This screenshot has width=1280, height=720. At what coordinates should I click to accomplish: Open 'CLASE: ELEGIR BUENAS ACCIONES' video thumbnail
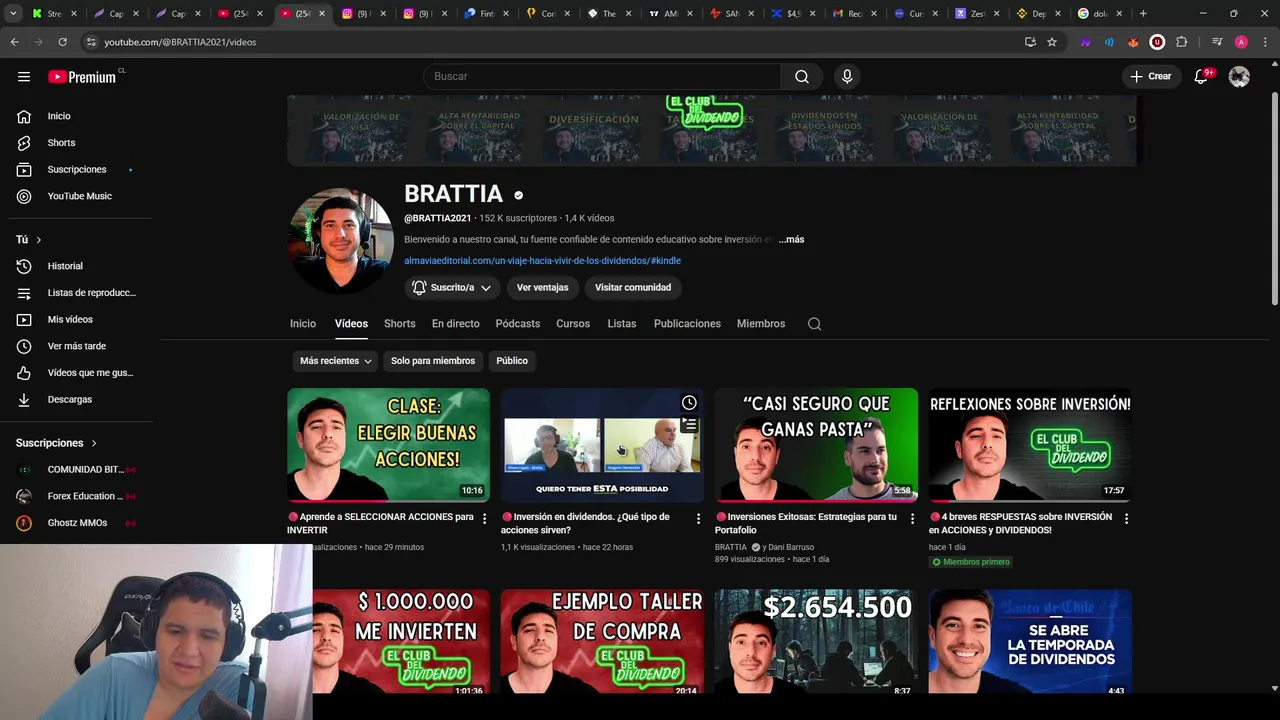[x=389, y=445]
